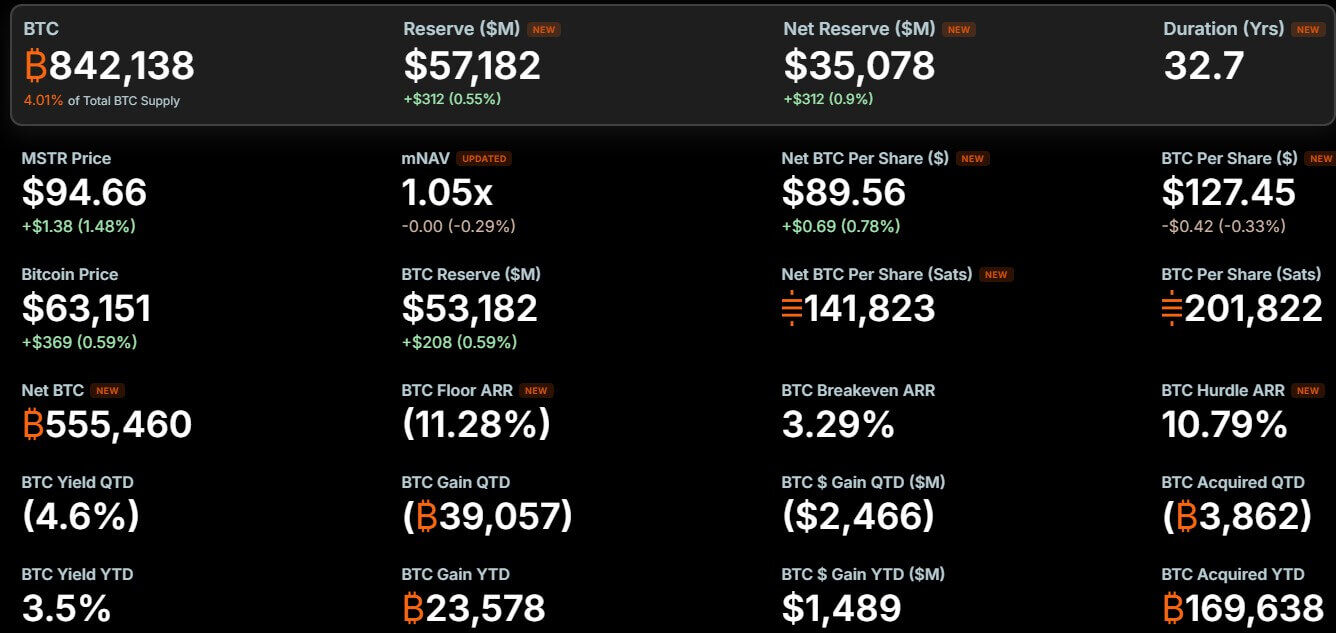Click the Bitcoin icon beside BTC Acquired YTD 169,638
This screenshot has height=633, width=1336.
[1173, 608]
